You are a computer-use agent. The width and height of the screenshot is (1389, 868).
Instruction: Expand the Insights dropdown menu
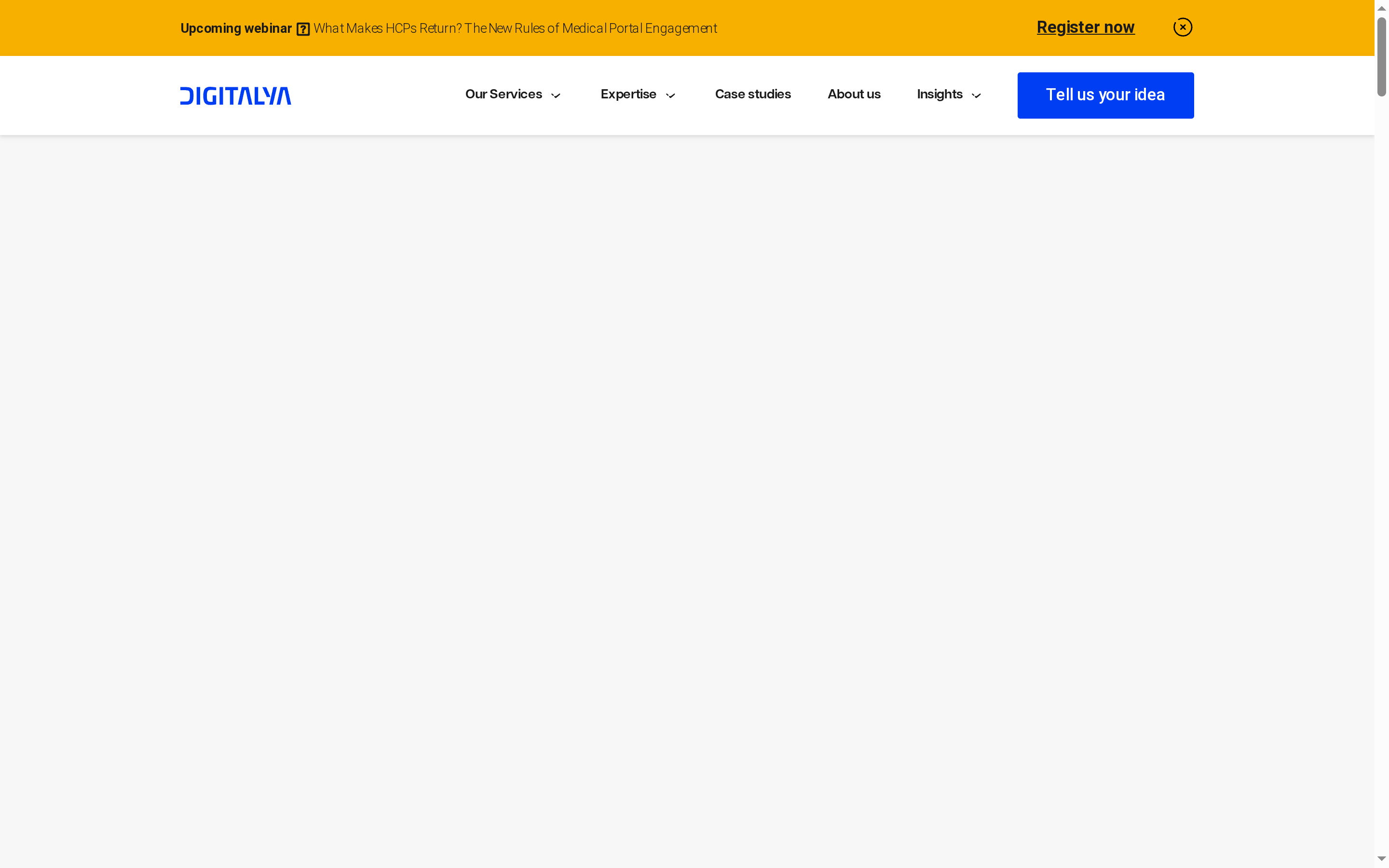[940, 94]
